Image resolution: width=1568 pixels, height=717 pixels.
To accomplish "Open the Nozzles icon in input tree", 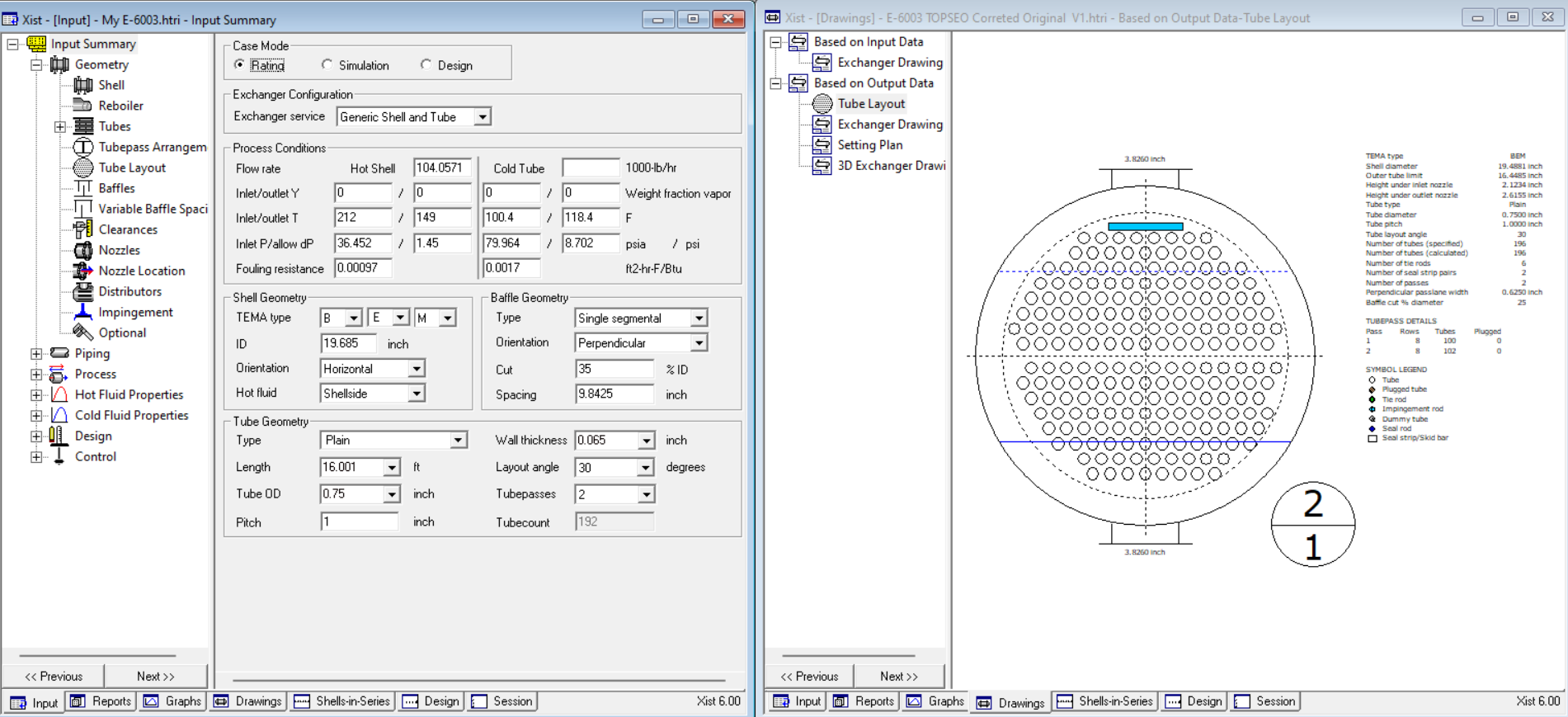I will pyautogui.click(x=82, y=250).
